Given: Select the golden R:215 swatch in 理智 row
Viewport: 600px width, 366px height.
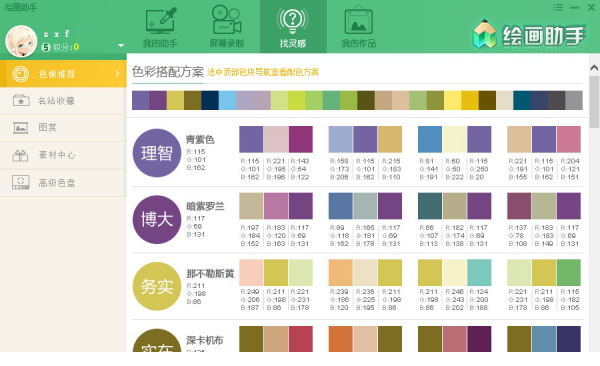Looking at the screenshot, I should 390,139.
